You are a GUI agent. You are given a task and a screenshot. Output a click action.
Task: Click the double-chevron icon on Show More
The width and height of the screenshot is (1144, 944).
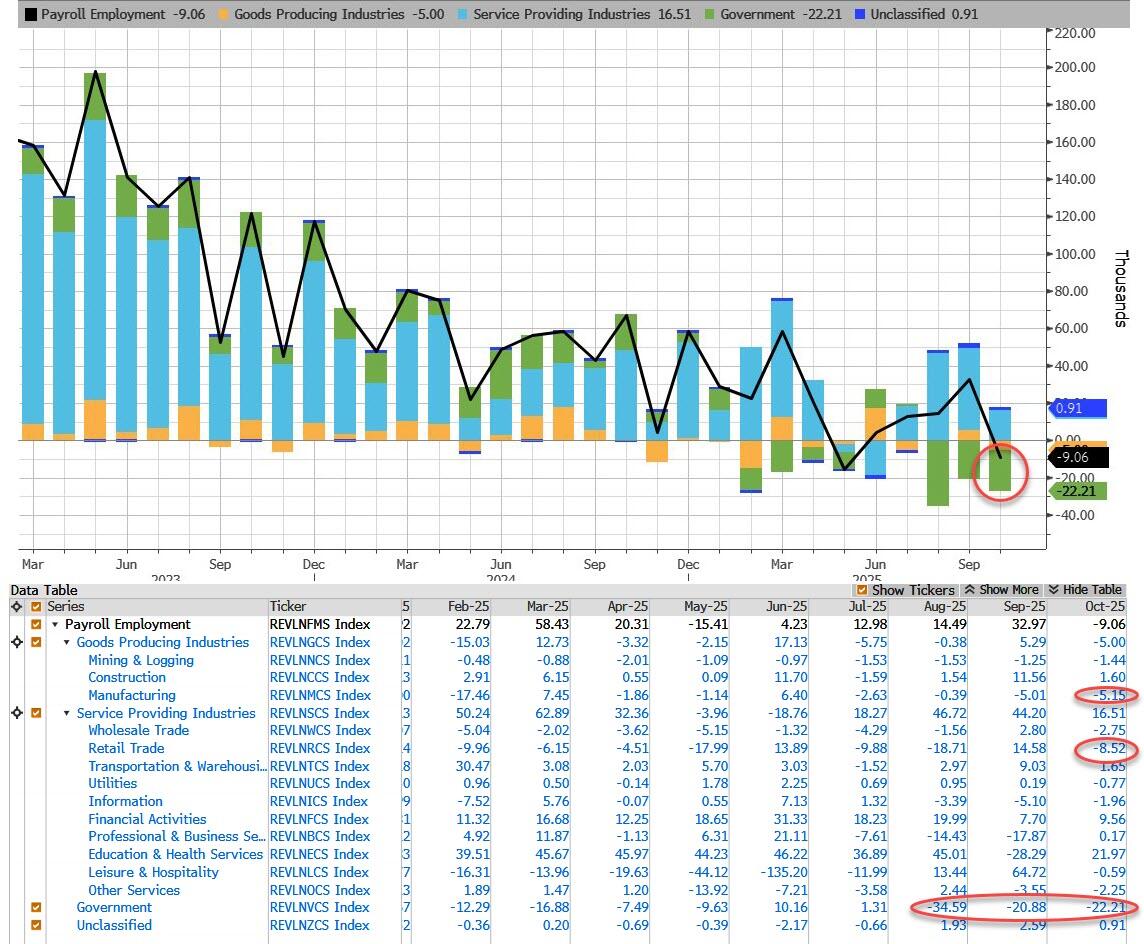[969, 590]
